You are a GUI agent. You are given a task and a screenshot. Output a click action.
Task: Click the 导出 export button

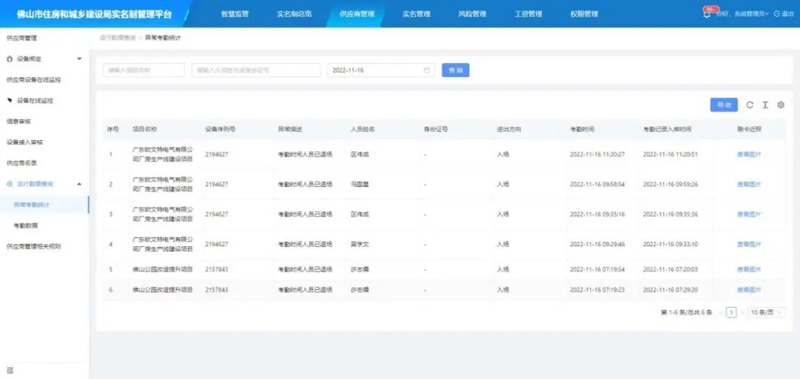coord(724,105)
